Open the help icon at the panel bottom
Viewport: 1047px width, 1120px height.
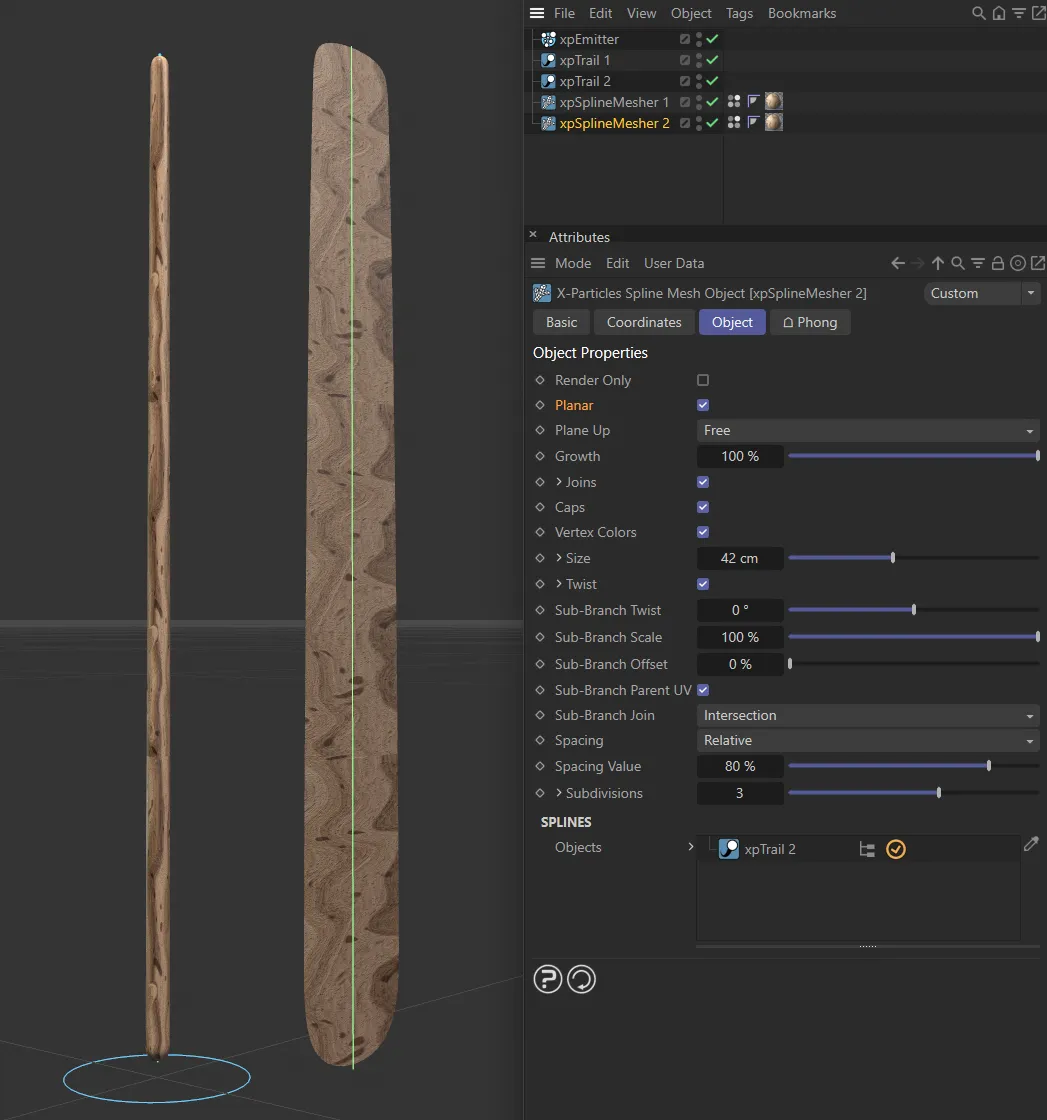pos(547,979)
